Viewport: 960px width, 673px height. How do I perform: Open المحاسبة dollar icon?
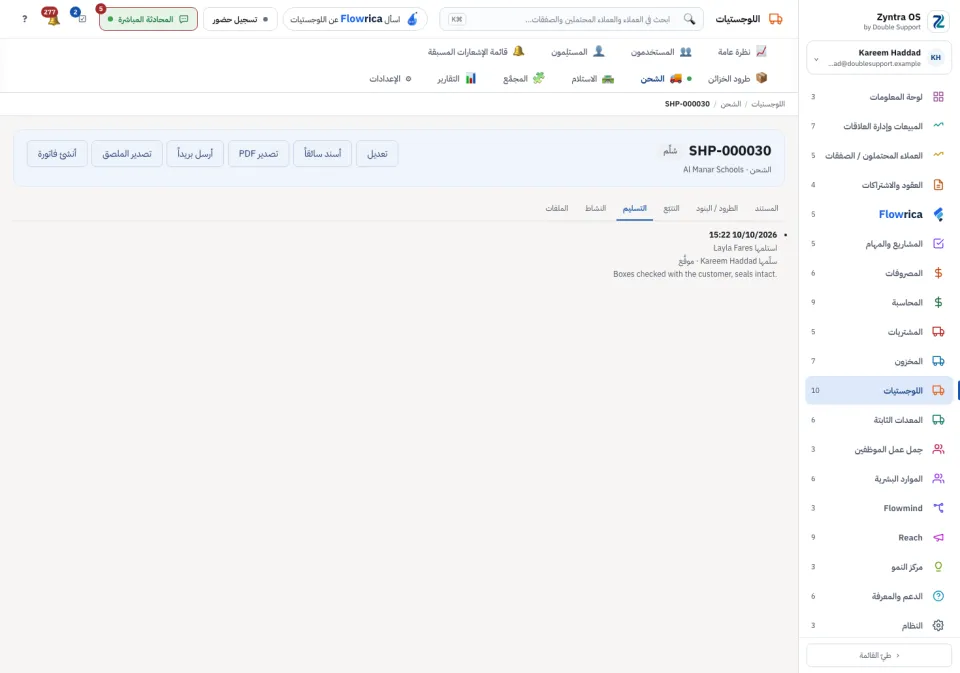tap(938, 303)
